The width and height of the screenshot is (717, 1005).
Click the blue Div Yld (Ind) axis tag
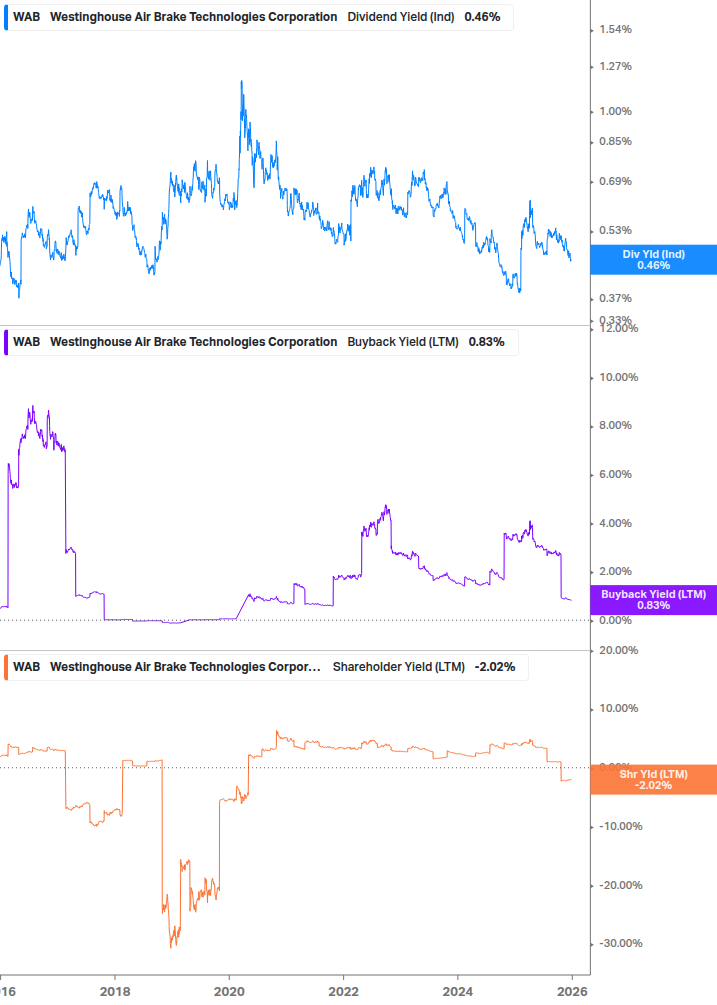pyautogui.click(x=654, y=260)
